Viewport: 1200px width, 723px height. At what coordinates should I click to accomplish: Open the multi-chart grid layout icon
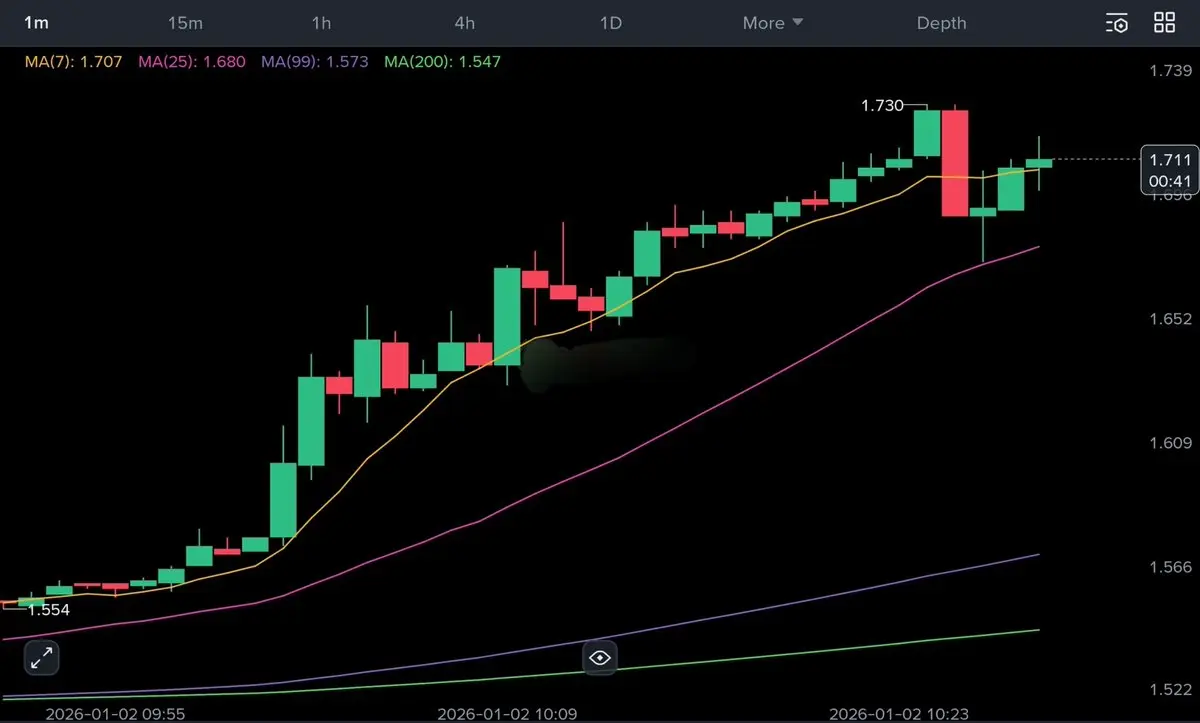(x=1165, y=23)
